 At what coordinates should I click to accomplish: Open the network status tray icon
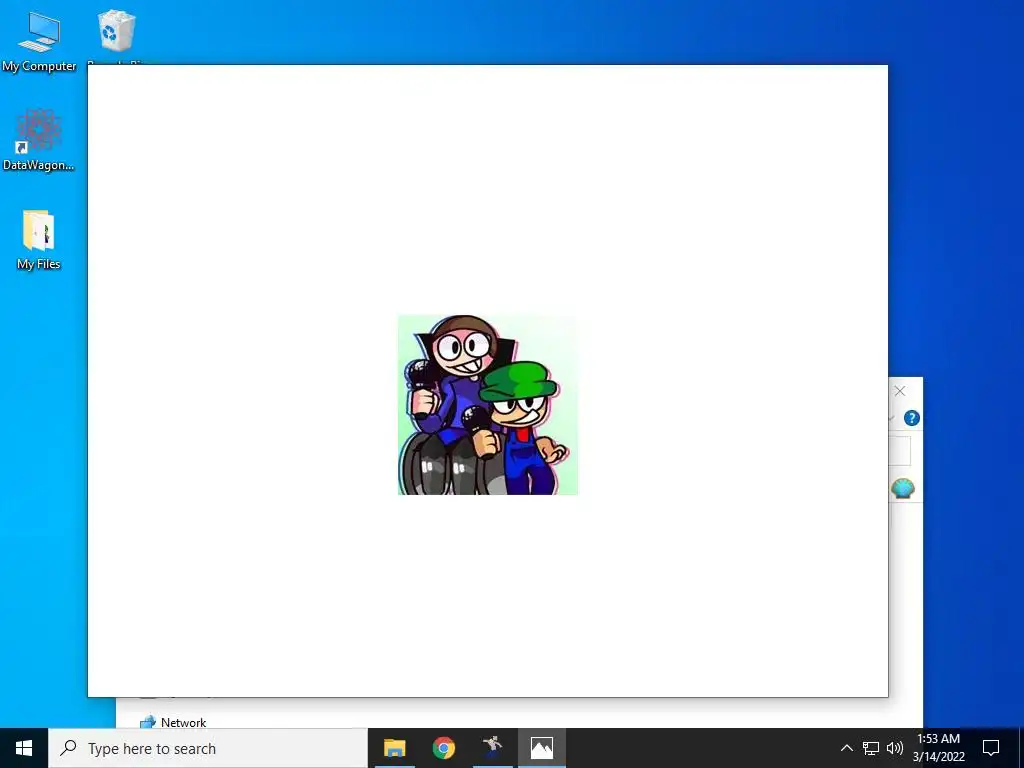(x=871, y=748)
